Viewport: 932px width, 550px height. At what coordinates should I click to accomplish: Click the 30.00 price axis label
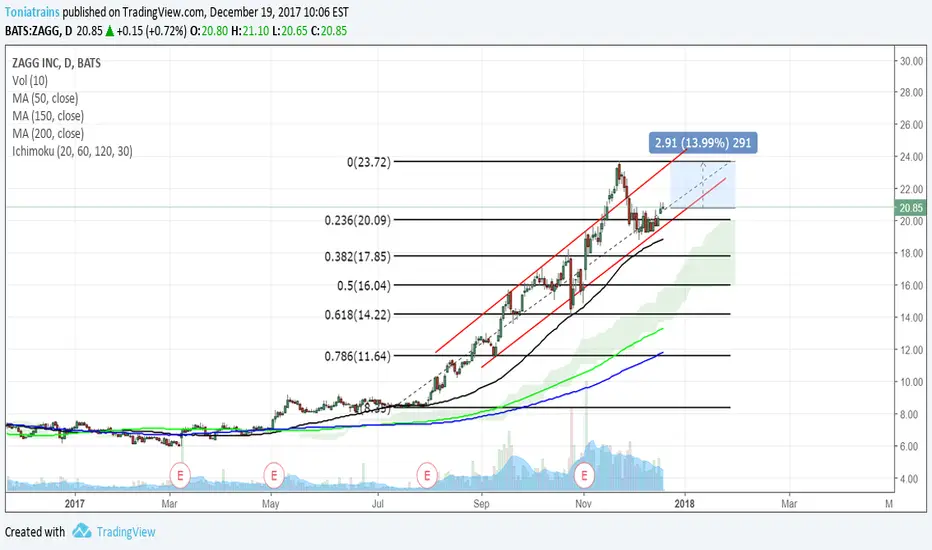(x=911, y=61)
